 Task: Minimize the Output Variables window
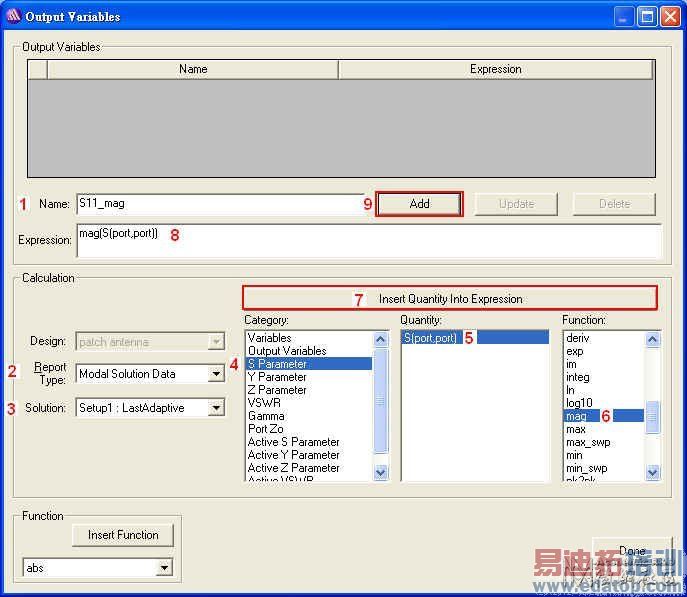click(x=623, y=17)
